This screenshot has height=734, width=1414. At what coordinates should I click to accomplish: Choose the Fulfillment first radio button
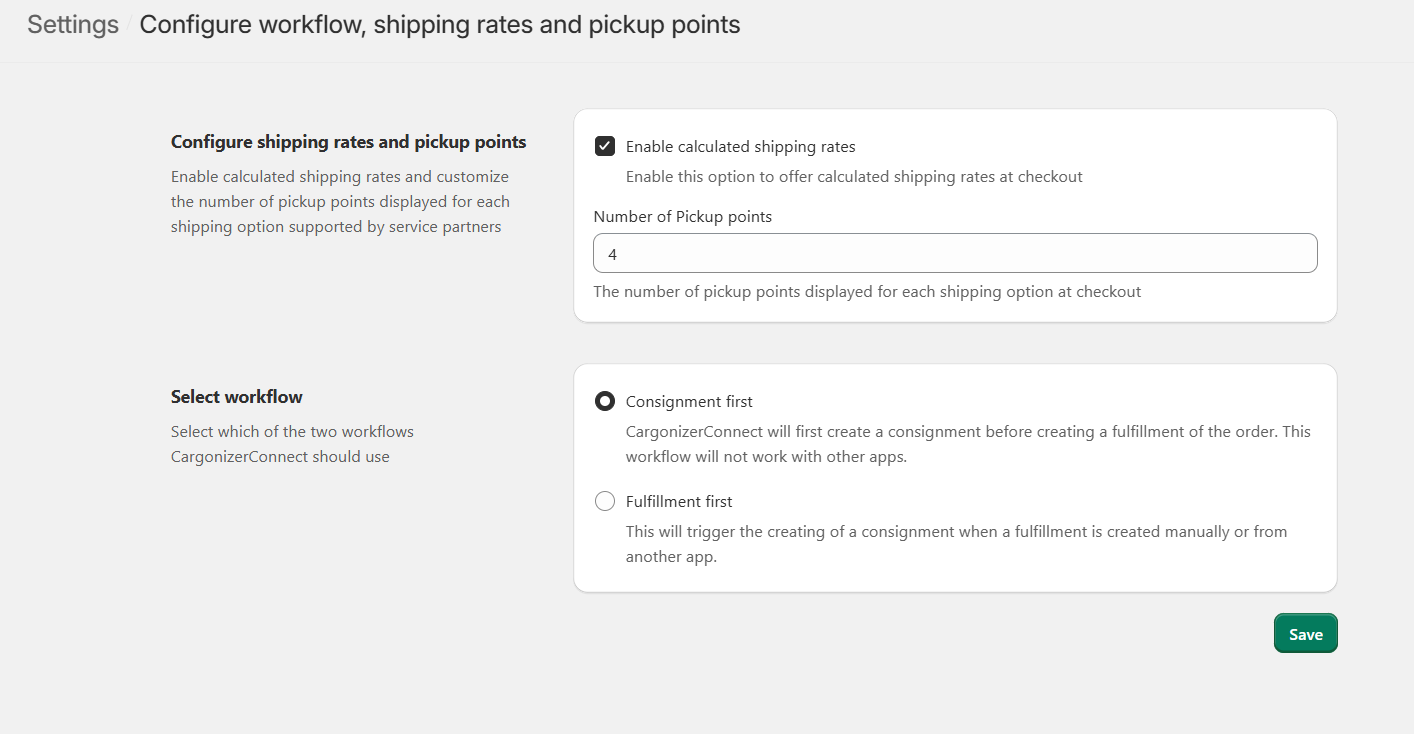(x=605, y=502)
